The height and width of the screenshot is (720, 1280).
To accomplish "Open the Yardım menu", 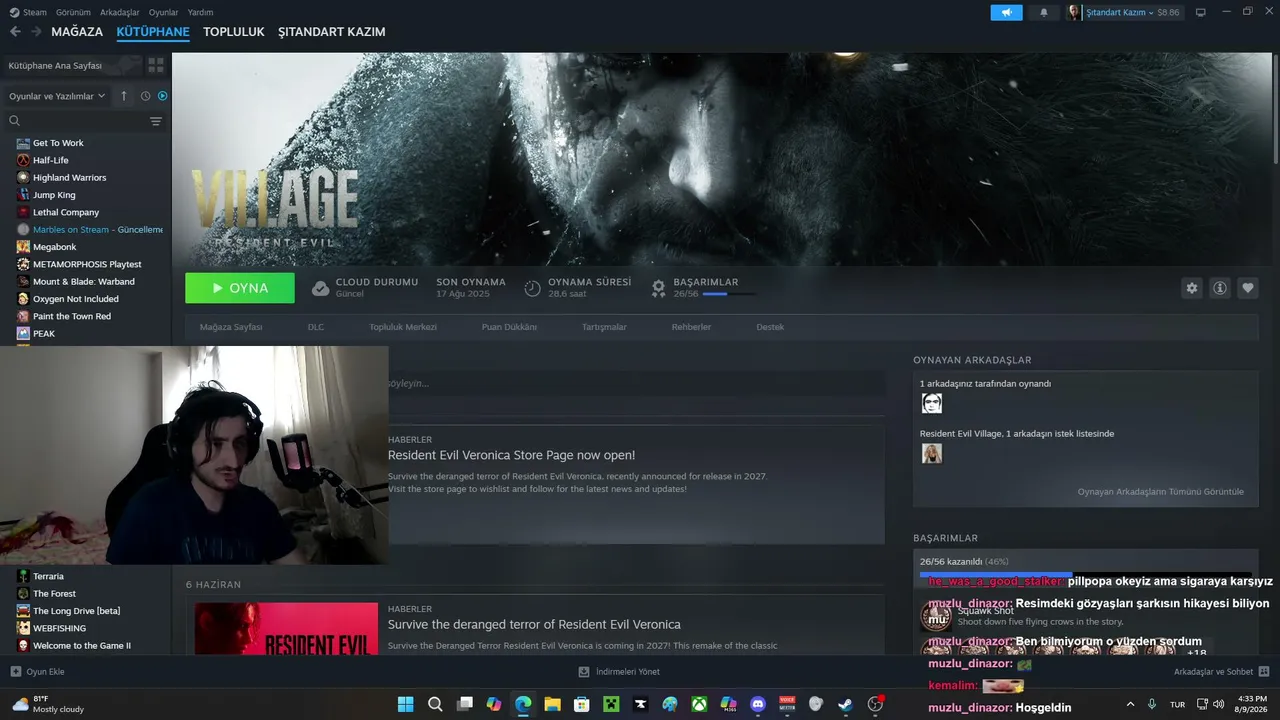I will pos(200,13).
